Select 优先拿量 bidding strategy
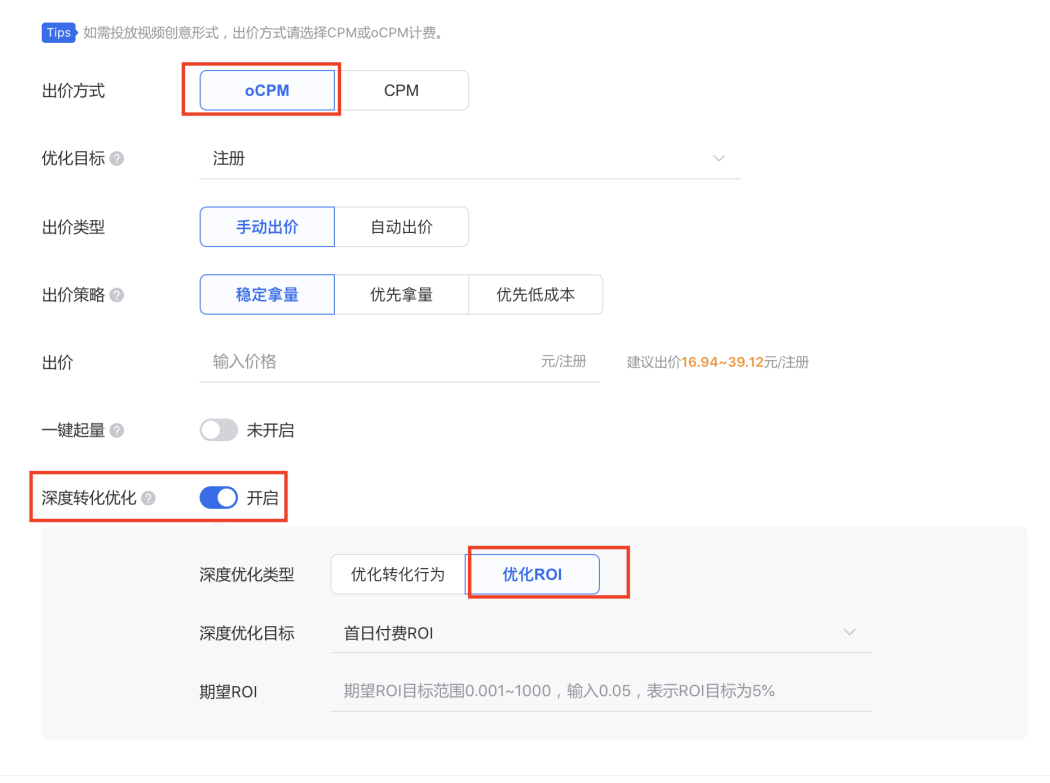The image size is (1050, 783). 401,295
